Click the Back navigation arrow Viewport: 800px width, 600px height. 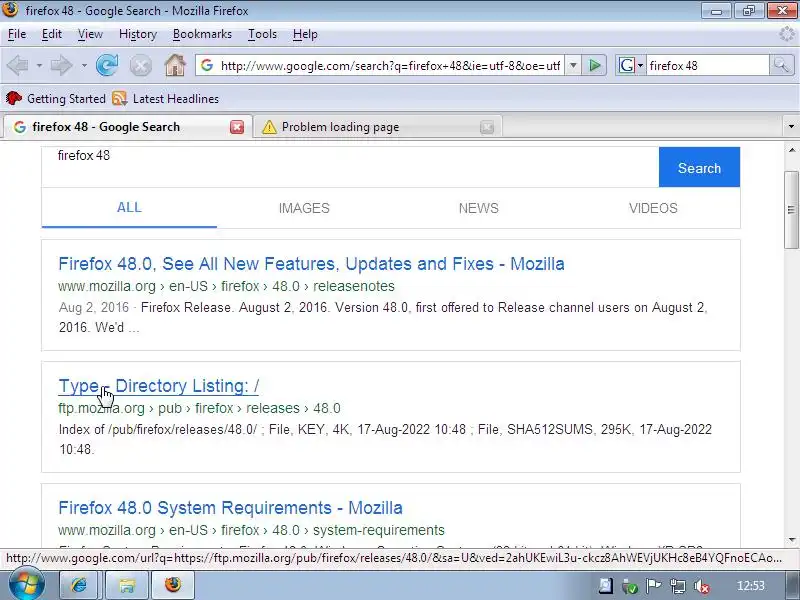(18, 66)
